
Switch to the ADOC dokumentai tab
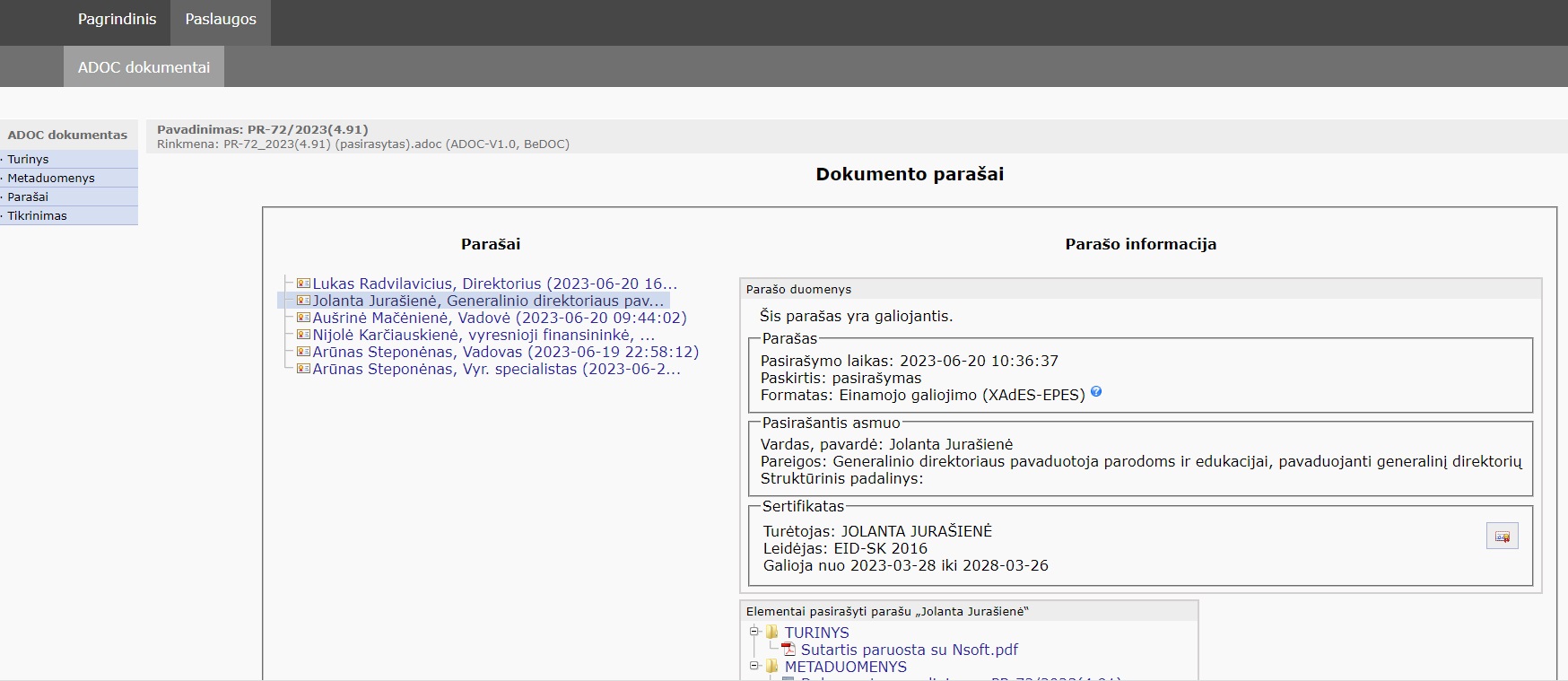(144, 67)
